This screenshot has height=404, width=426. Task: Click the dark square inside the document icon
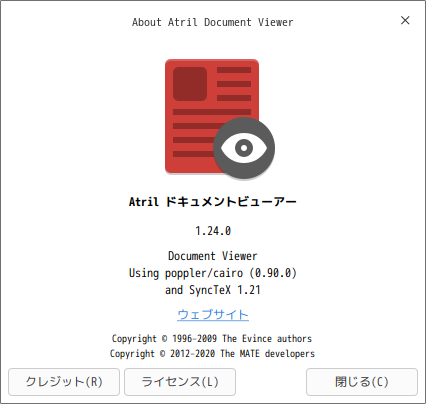pyautogui.click(x=190, y=84)
